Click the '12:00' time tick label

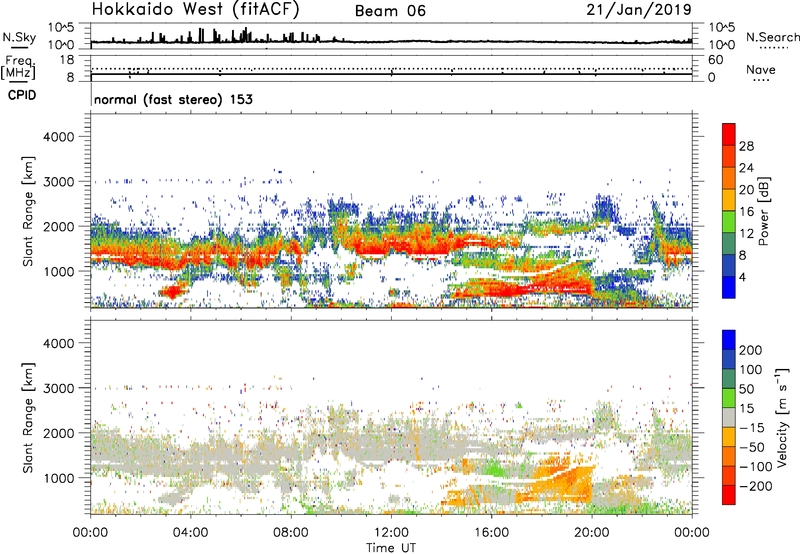(x=391, y=533)
